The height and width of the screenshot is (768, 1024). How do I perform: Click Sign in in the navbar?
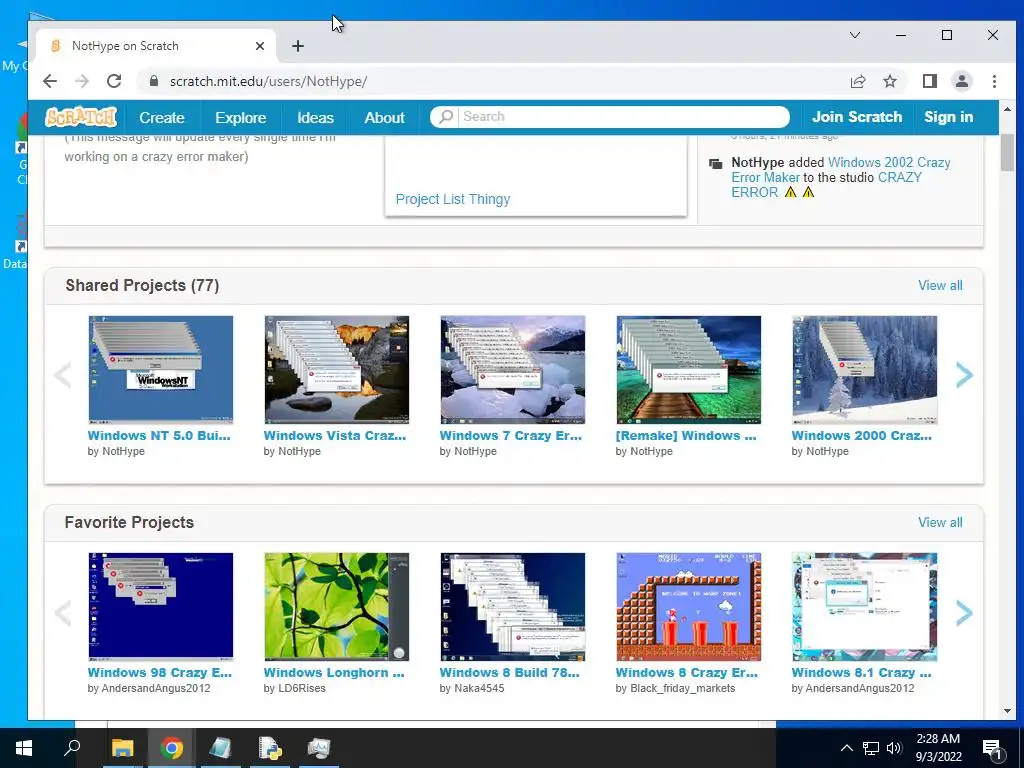[948, 117]
